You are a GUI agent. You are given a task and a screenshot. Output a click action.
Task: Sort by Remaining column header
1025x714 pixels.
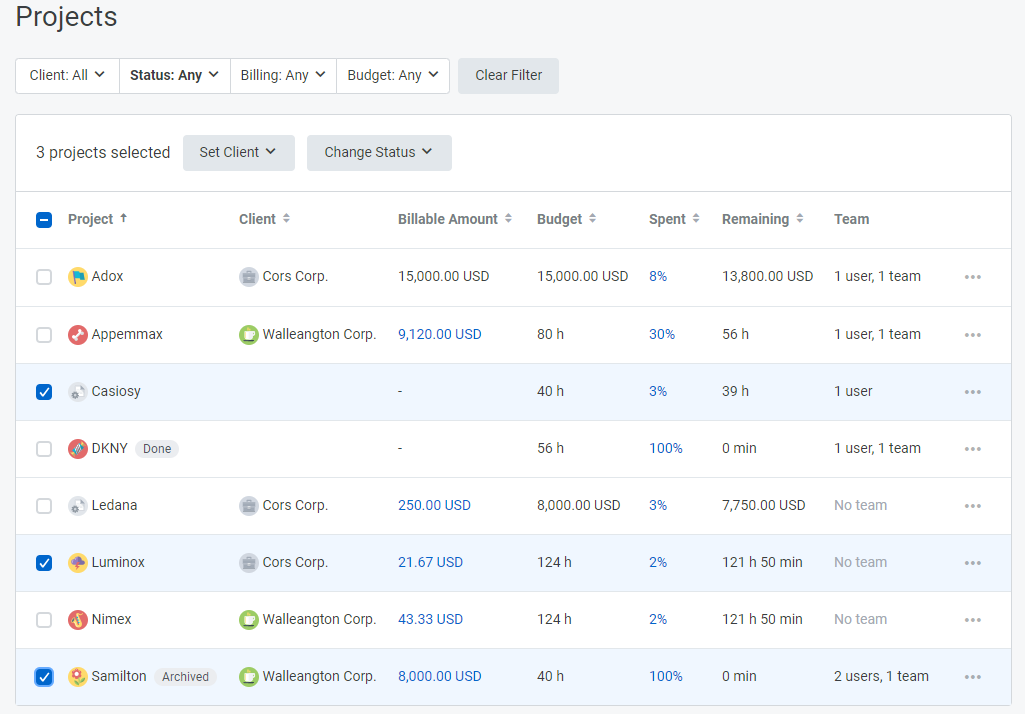pos(763,219)
